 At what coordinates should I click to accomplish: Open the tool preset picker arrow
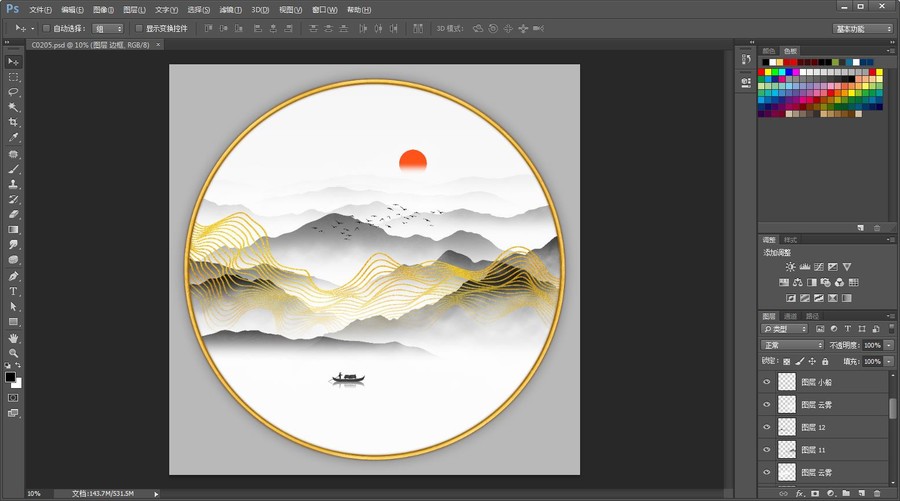[32, 28]
